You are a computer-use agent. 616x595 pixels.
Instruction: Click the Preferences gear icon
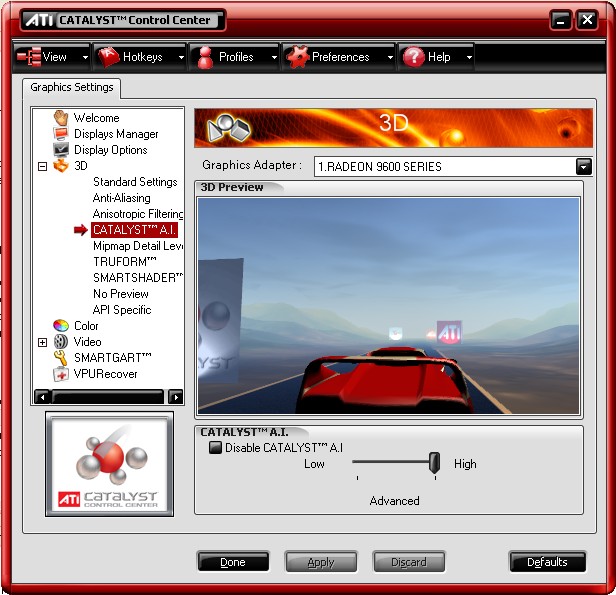tap(297, 57)
